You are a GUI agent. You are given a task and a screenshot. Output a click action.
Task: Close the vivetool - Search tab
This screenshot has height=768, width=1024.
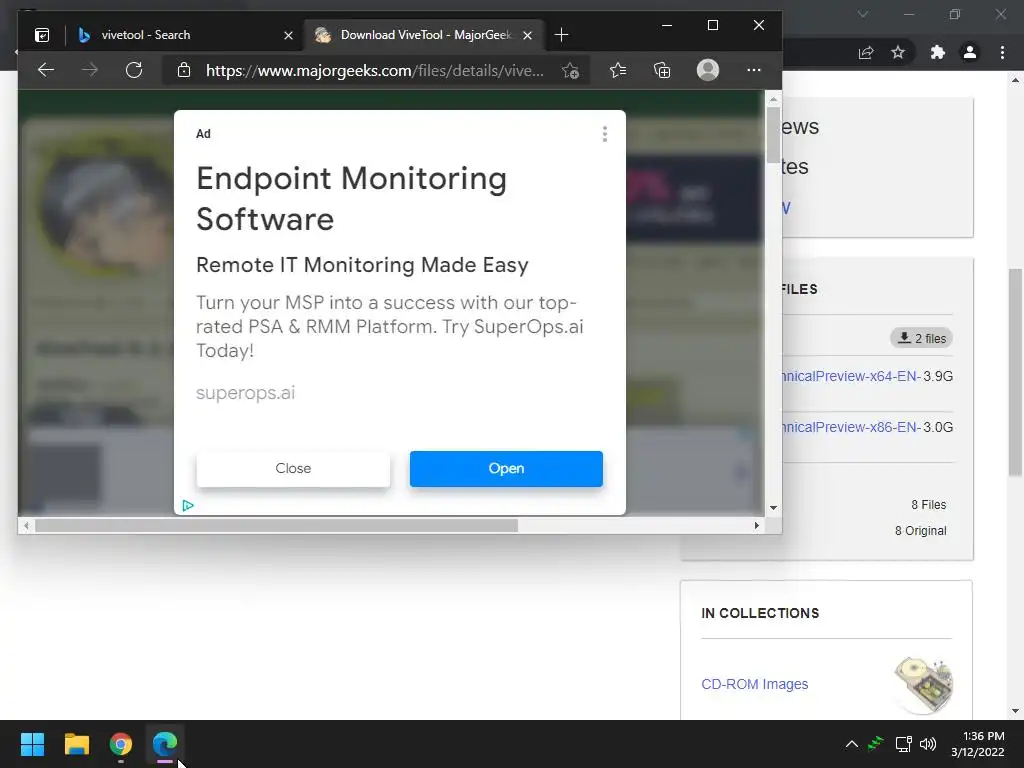(288, 35)
